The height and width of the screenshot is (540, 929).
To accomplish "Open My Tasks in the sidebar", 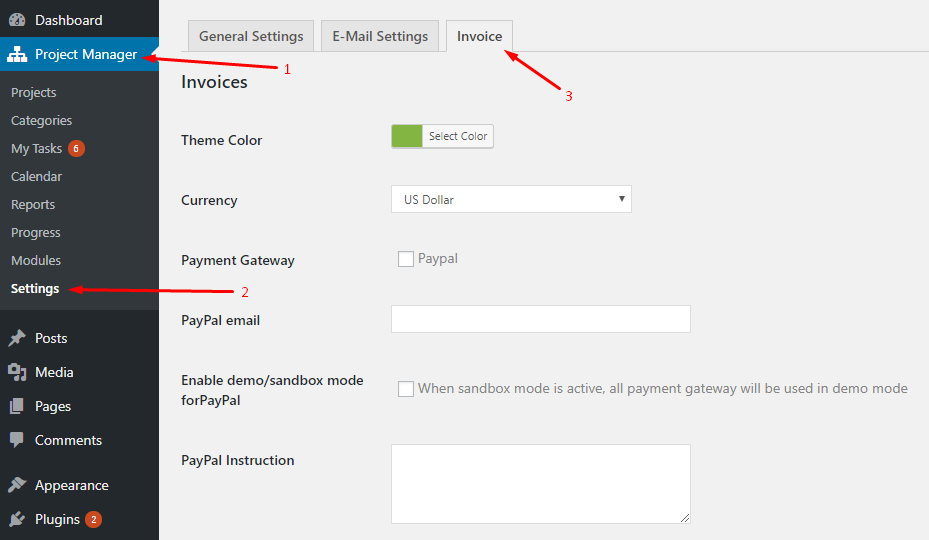I will point(37,148).
